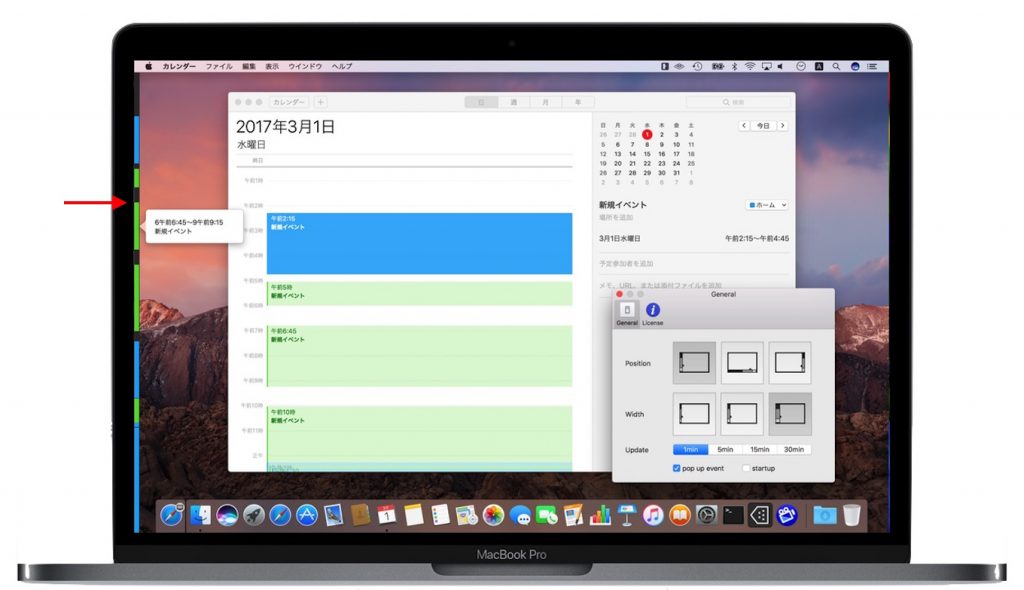Switch to the License preferences tab

coord(652,314)
